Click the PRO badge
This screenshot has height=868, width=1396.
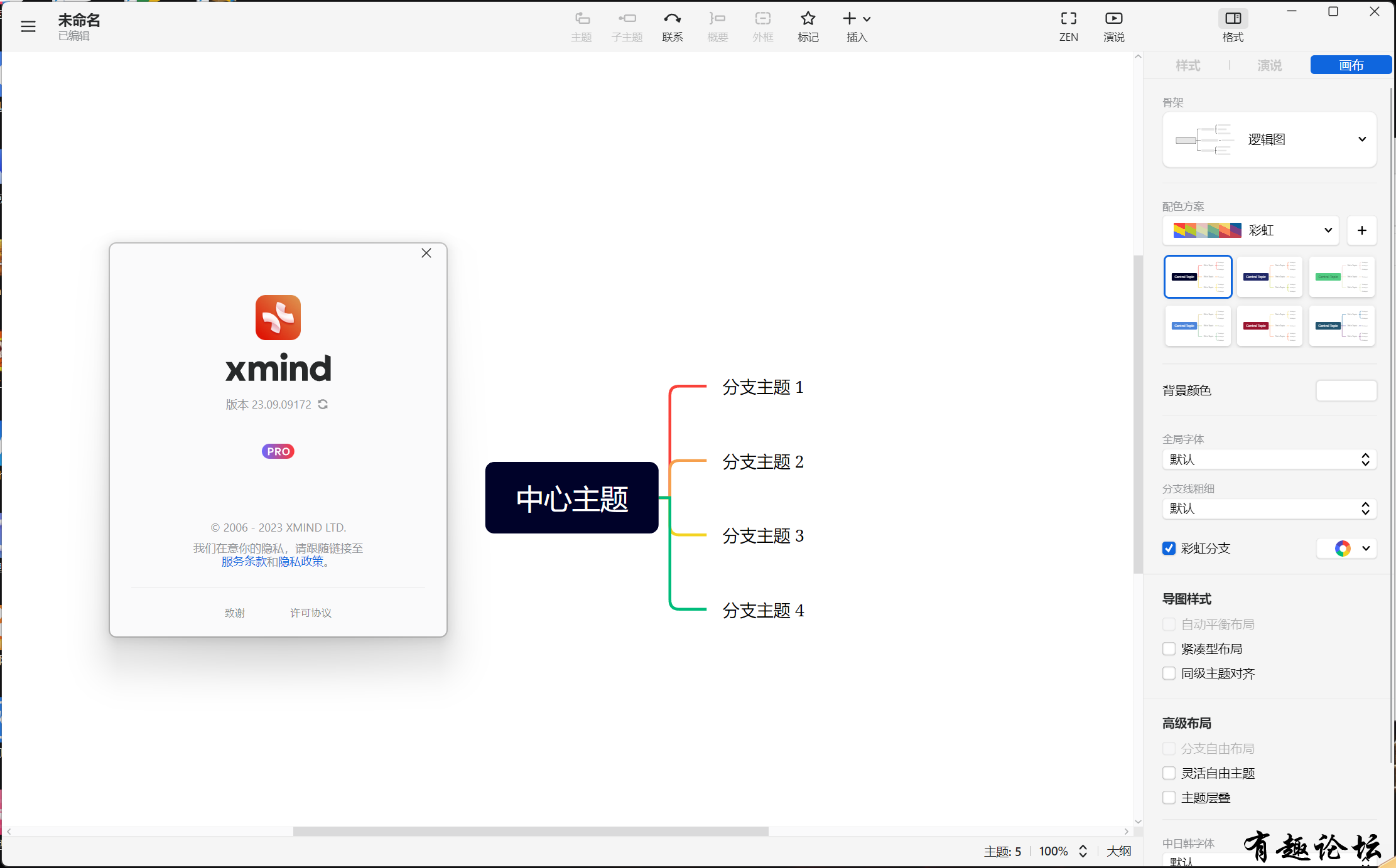(278, 451)
